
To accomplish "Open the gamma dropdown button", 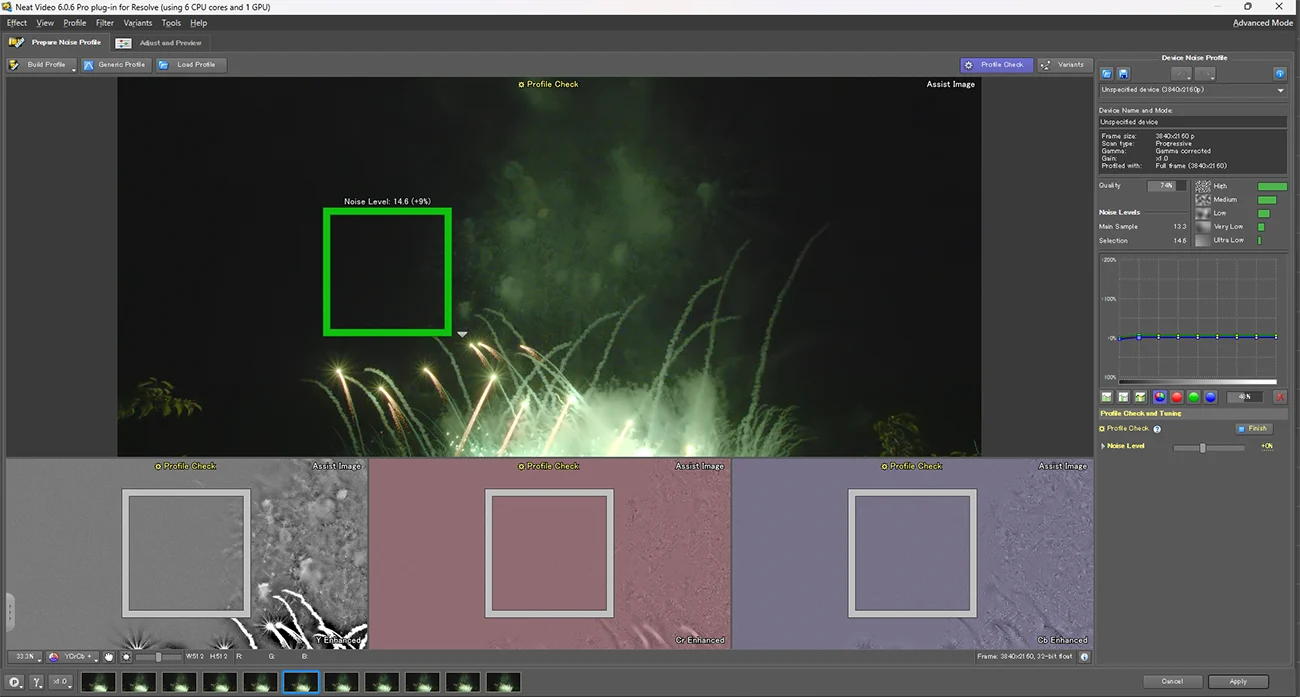I will point(37,682).
